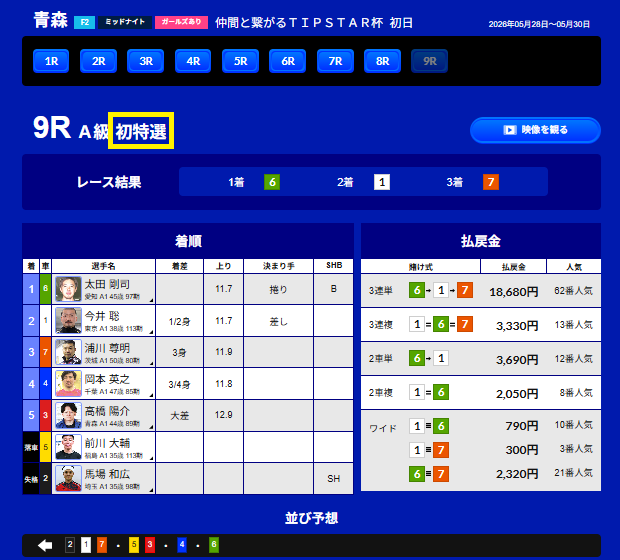
Task: Click the name 今井 聡
Action: (x=102, y=316)
